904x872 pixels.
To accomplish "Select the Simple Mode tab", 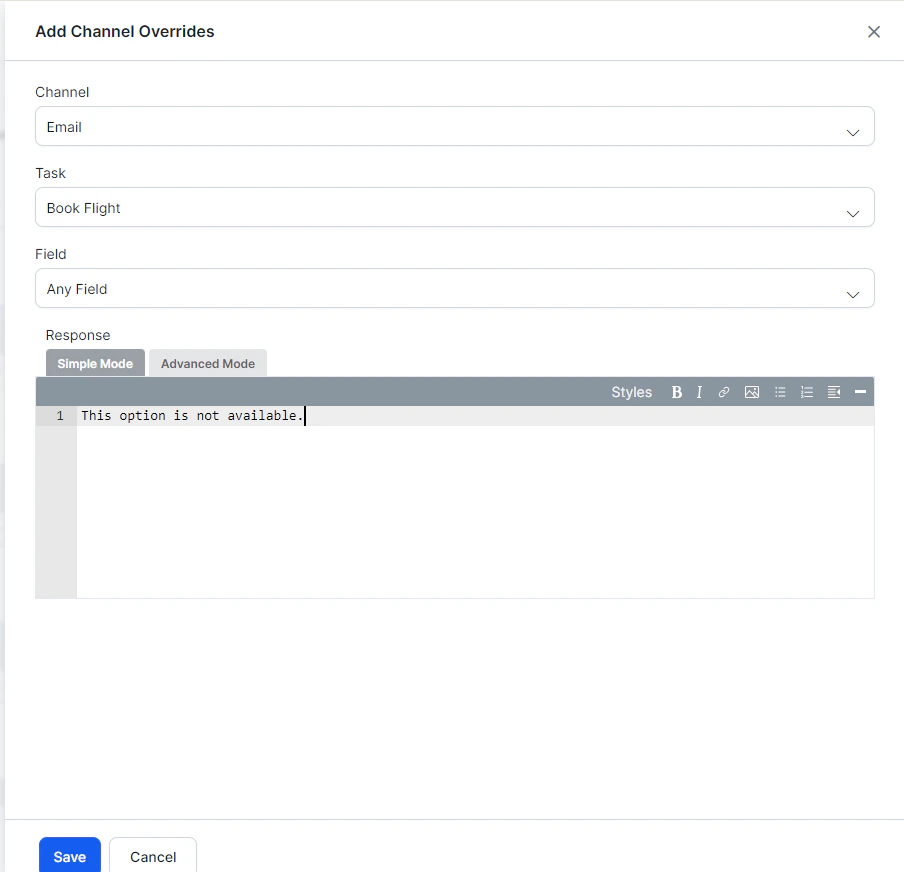I will tap(94, 363).
